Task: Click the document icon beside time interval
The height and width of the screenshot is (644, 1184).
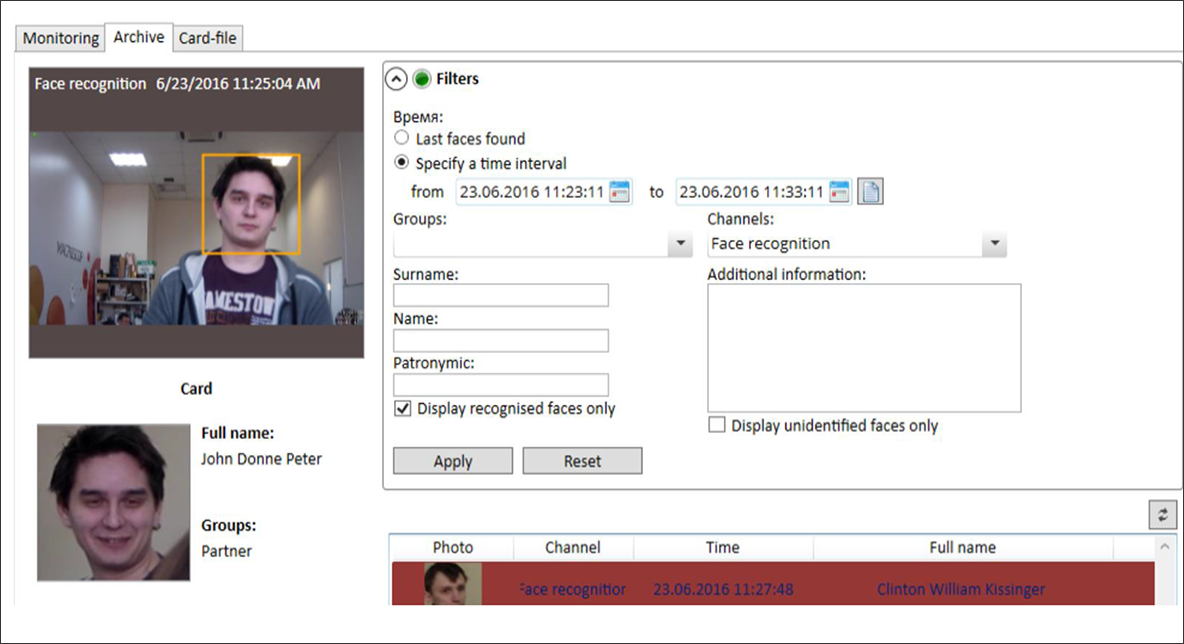Action: [x=871, y=192]
